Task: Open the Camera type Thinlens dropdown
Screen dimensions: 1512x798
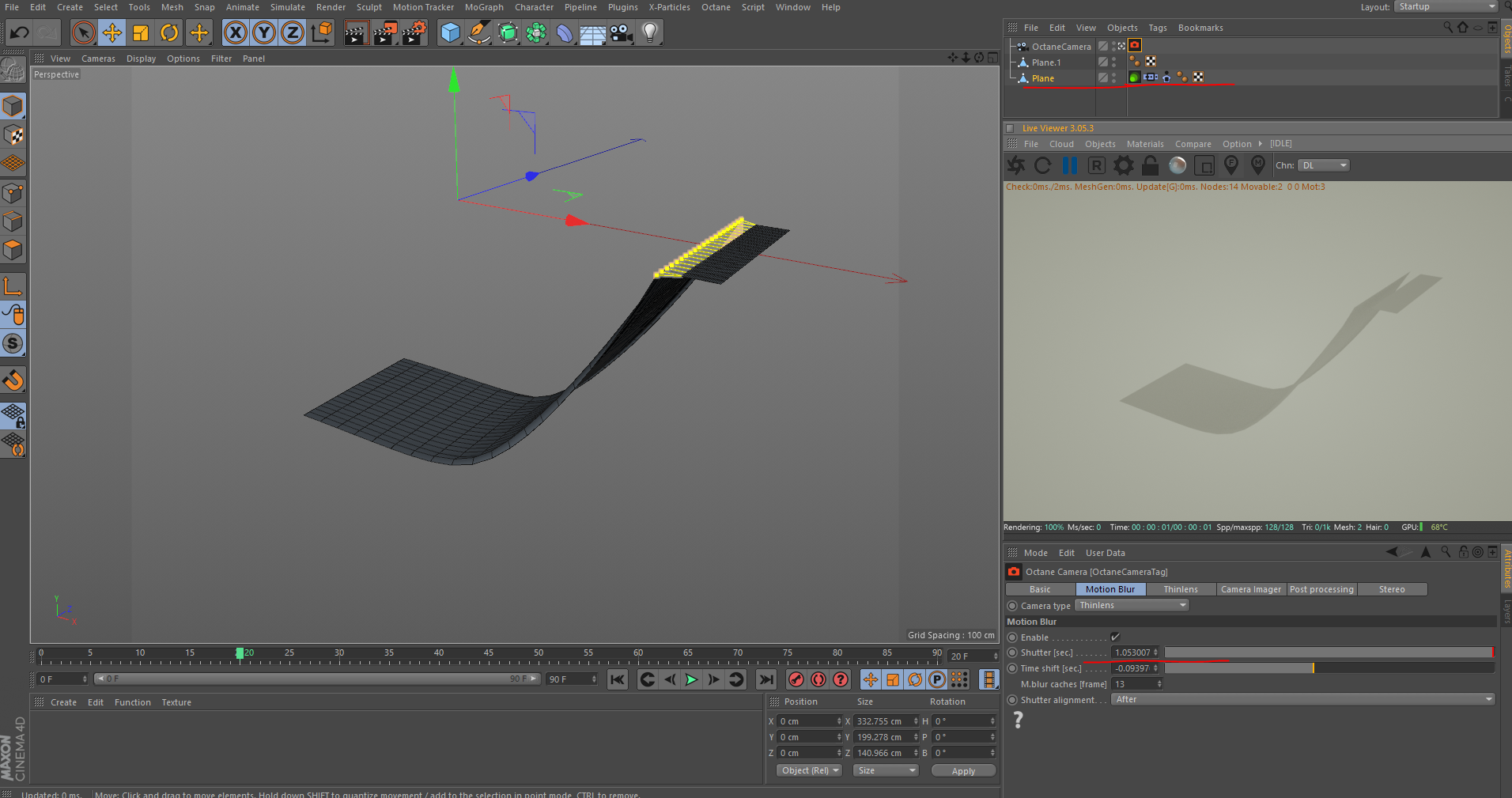Action: coord(1132,606)
